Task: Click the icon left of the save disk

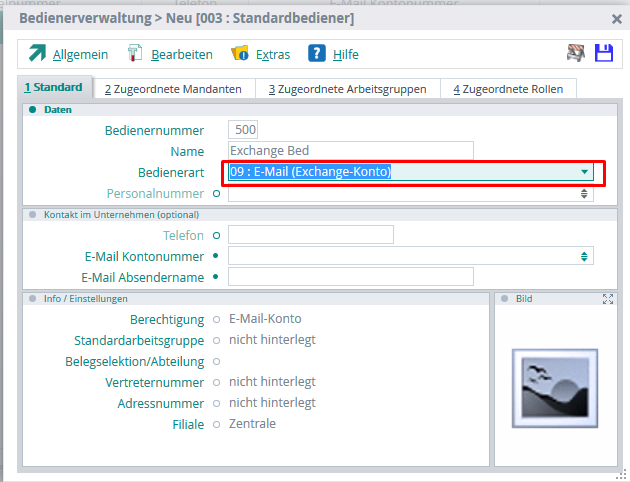Action: coord(576,54)
